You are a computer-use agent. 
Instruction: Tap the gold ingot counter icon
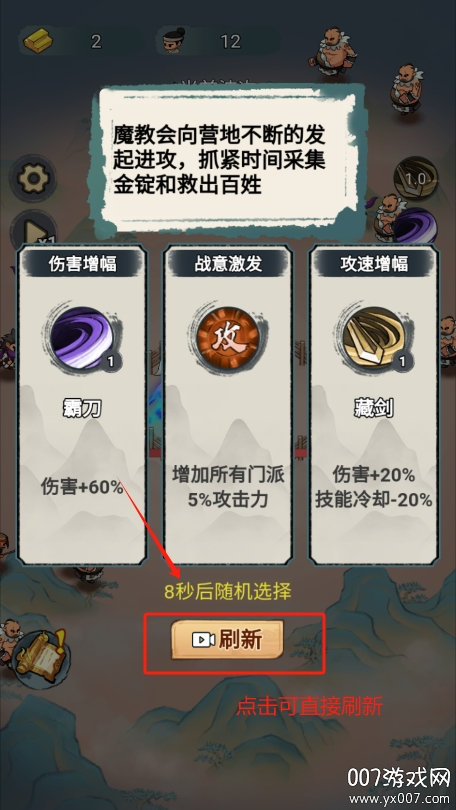pyautogui.click(x=38, y=41)
